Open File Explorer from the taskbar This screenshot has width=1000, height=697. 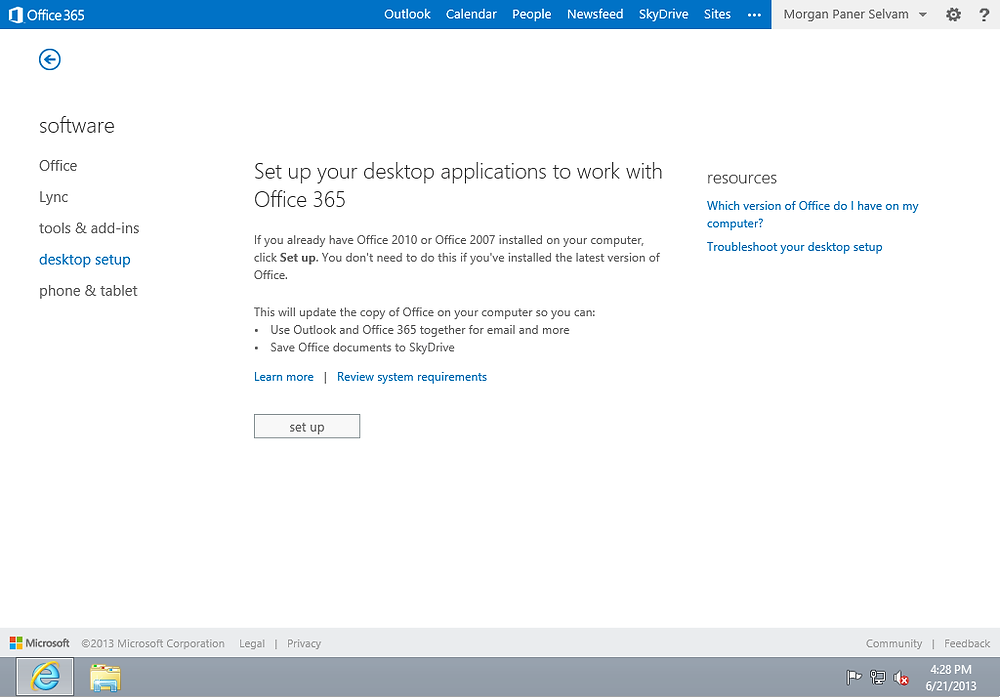[x=105, y=677]
